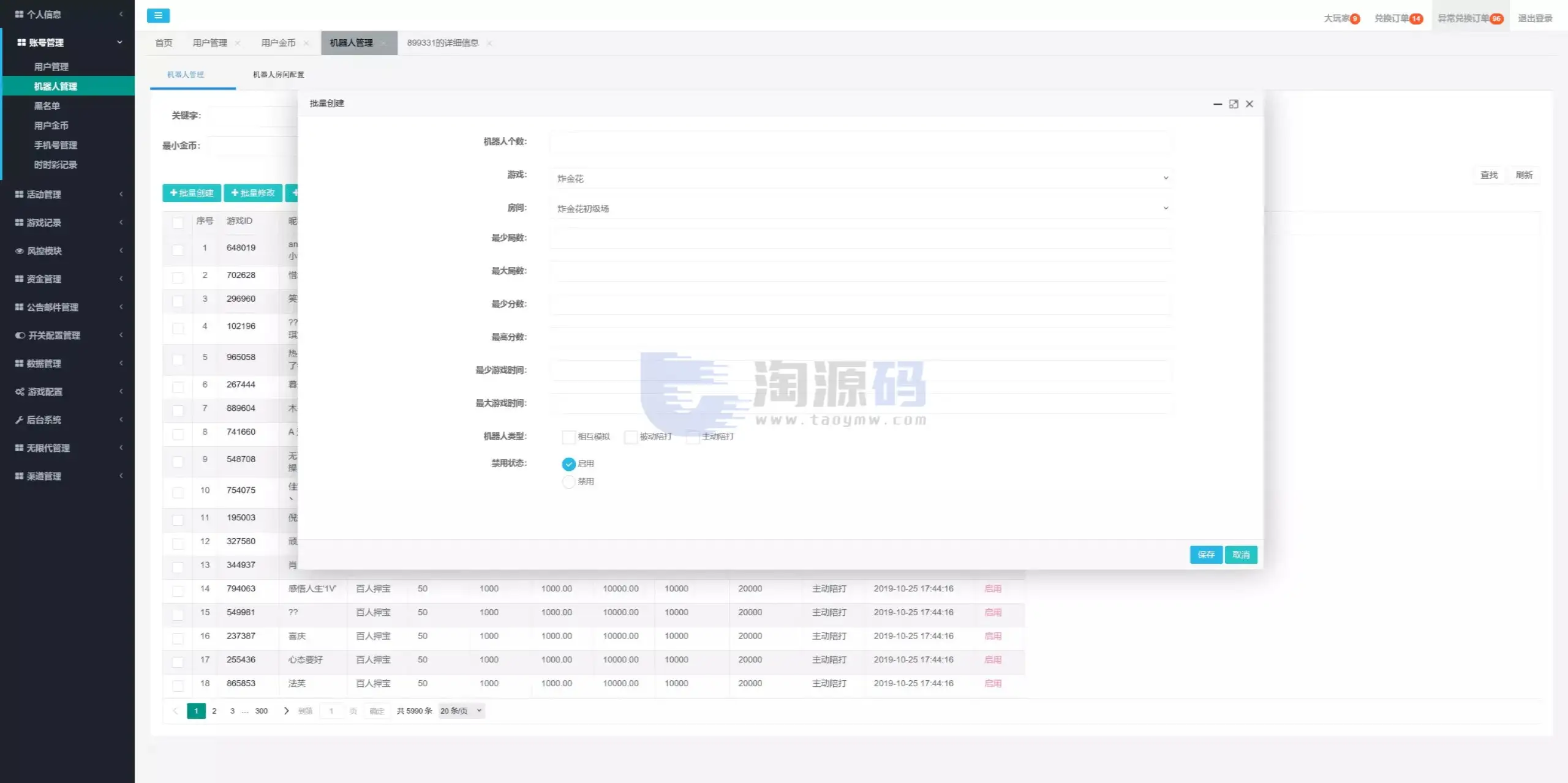Tick checkbox for row 865853

pyautogui.click(x=178, y=686)
